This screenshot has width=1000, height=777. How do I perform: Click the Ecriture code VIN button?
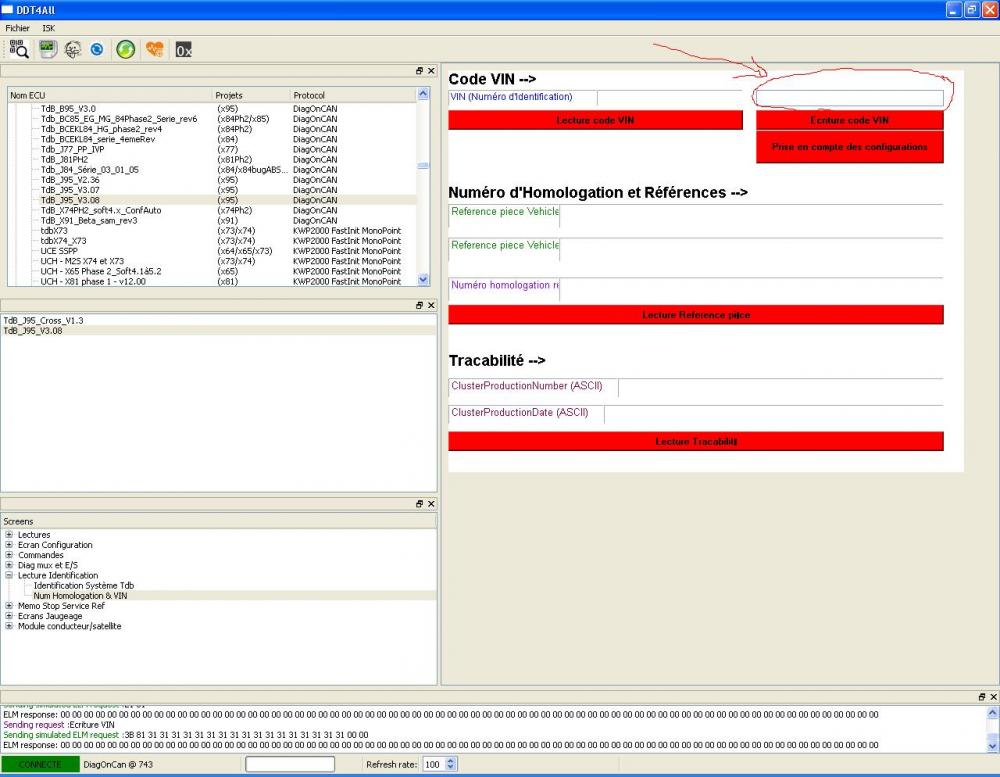(849, 120)
